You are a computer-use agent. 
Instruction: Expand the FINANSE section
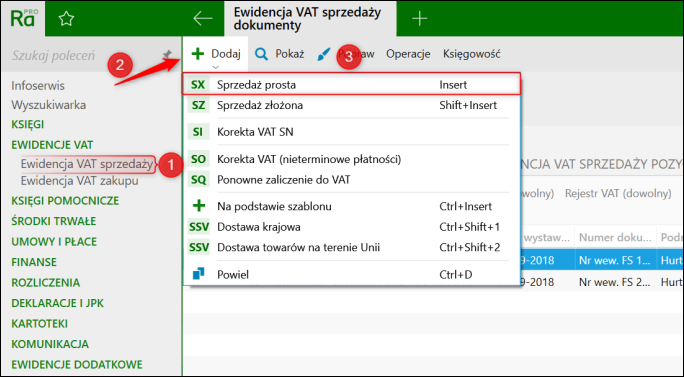click(34, 262)
